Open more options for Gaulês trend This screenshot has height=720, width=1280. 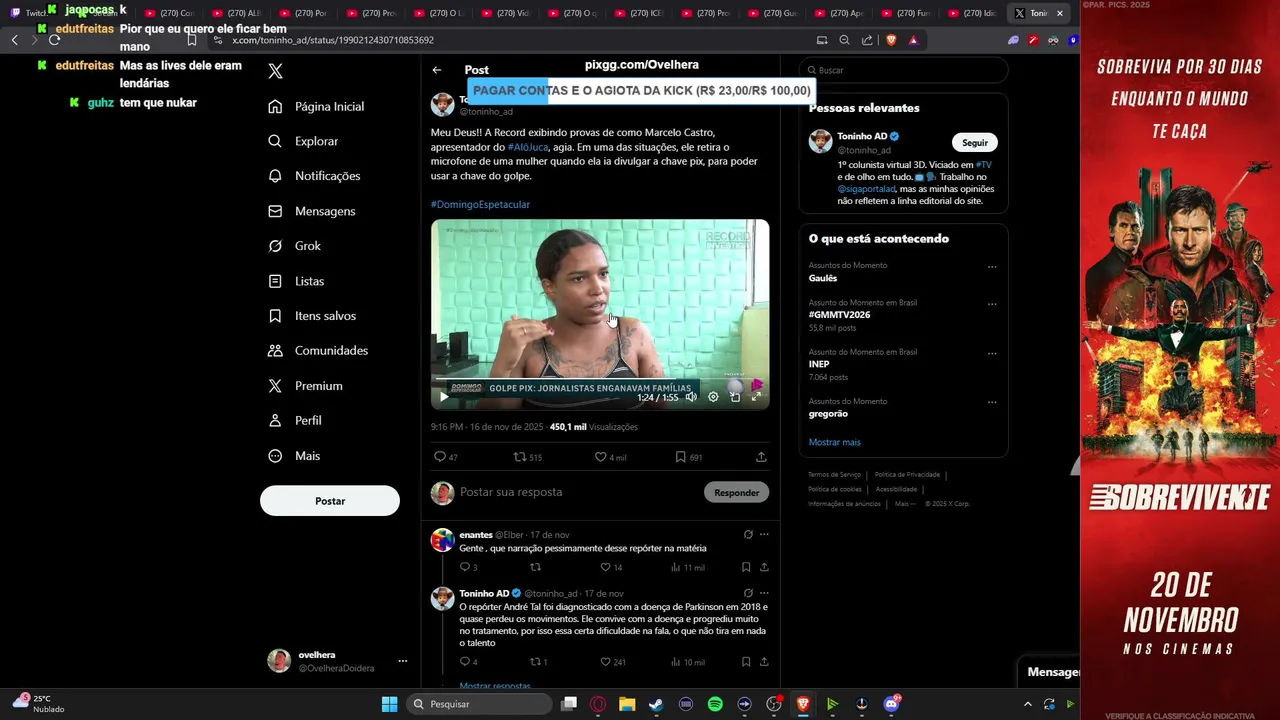992,267
